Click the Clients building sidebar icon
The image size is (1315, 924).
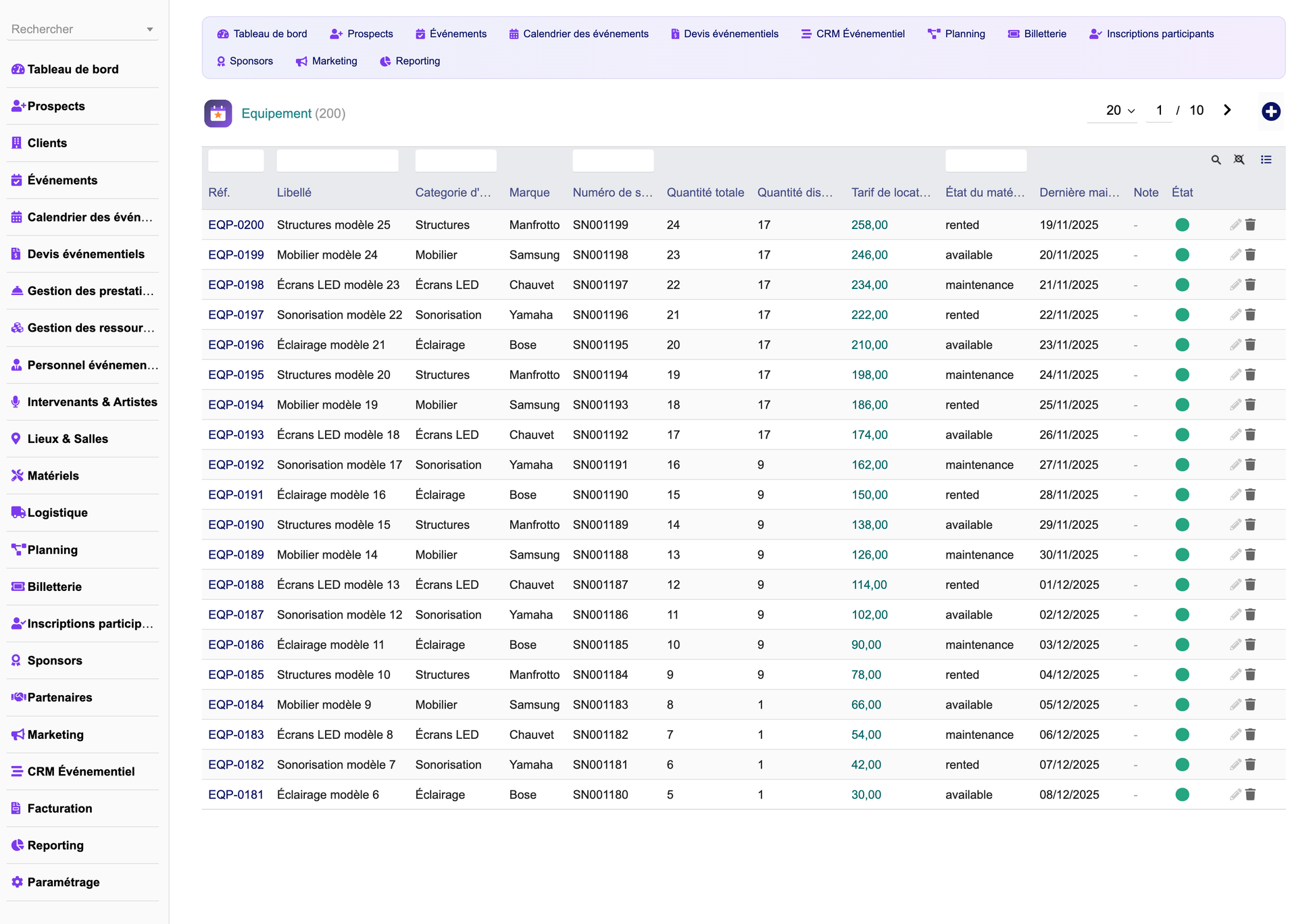(17, 143)
